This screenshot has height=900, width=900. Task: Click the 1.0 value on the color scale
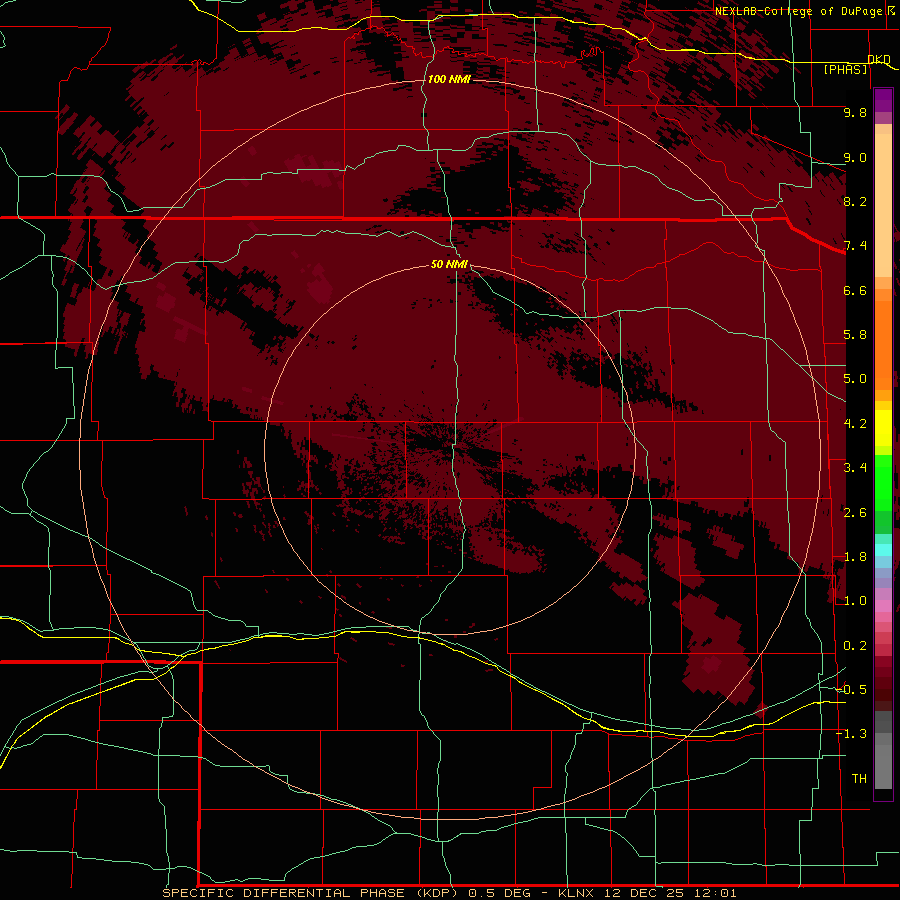pos(855,601)
